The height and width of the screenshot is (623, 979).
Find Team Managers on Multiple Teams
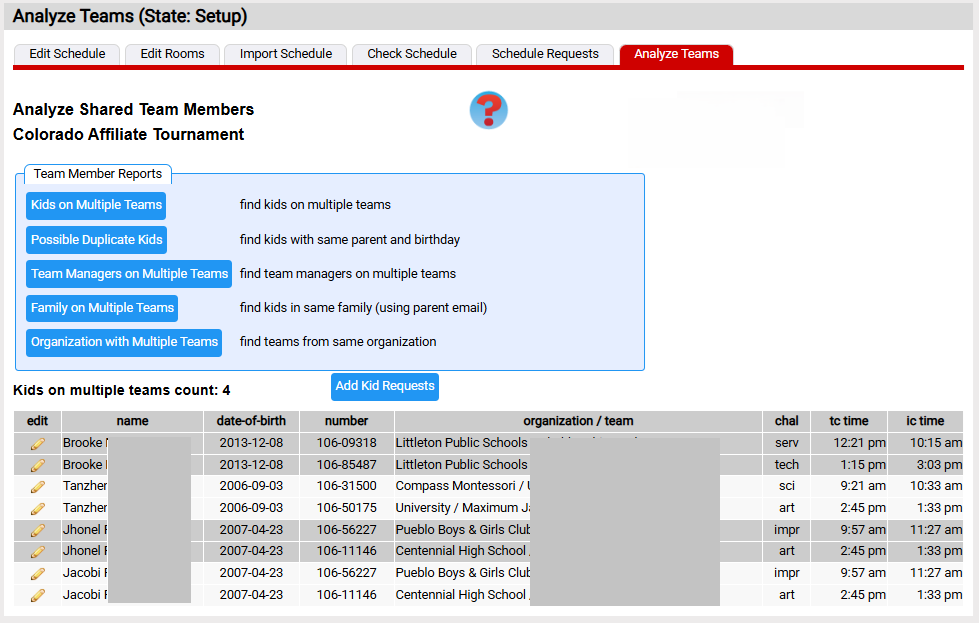129,274
